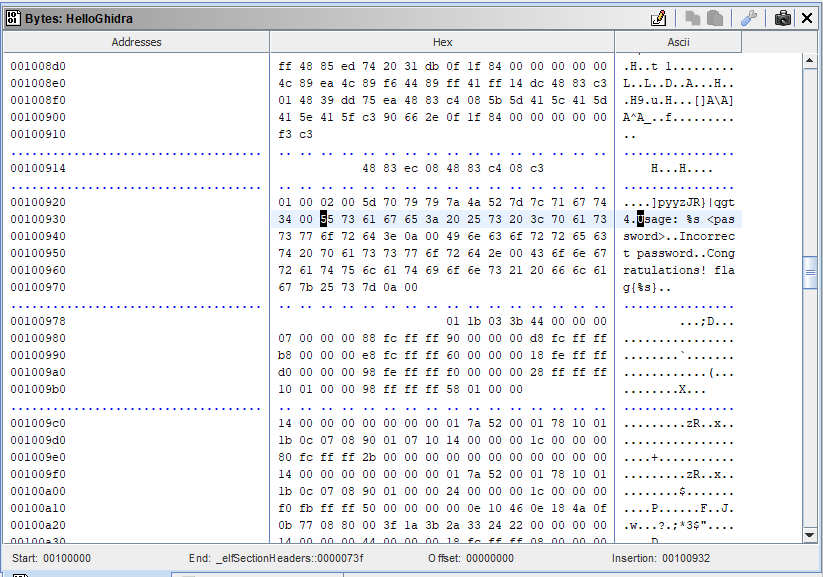Select address 00100930

tap(38, 219)
